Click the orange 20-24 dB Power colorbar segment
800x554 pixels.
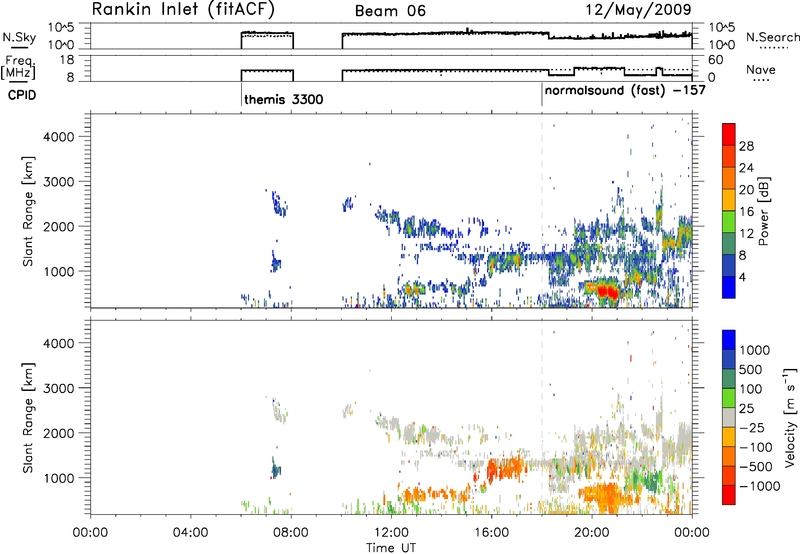point(729,179)
